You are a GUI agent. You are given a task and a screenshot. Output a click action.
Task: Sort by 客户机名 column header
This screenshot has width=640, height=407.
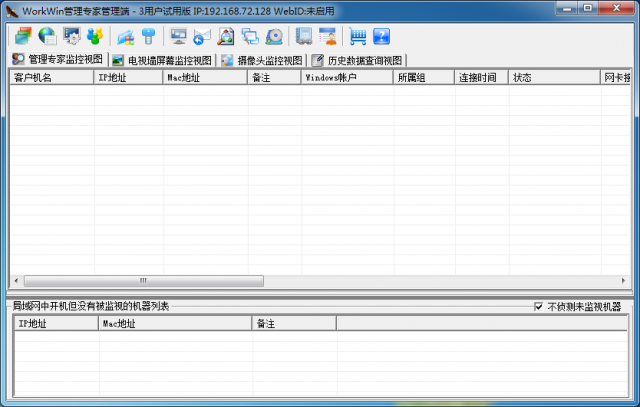tap(52, 78)
